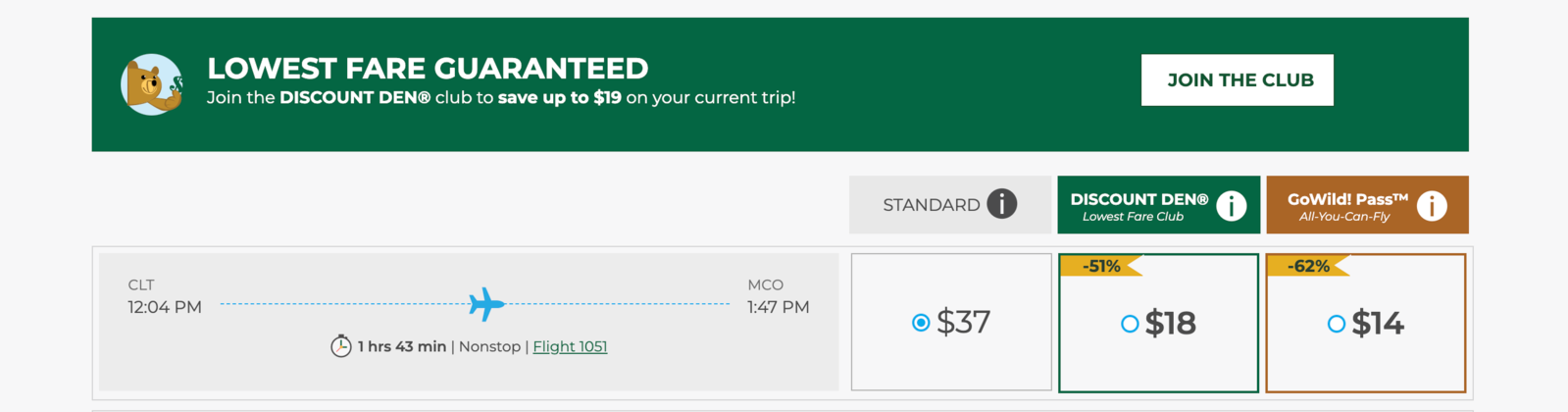Switch to the Discount Den Lowest Fare Club header
This screenshot has width=1568, height=412.
click(1138, 206)
